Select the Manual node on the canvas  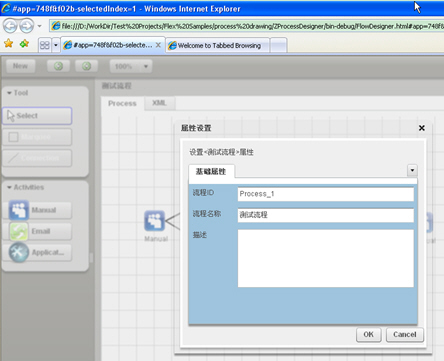pyautogui.click(x=155, y=221)
